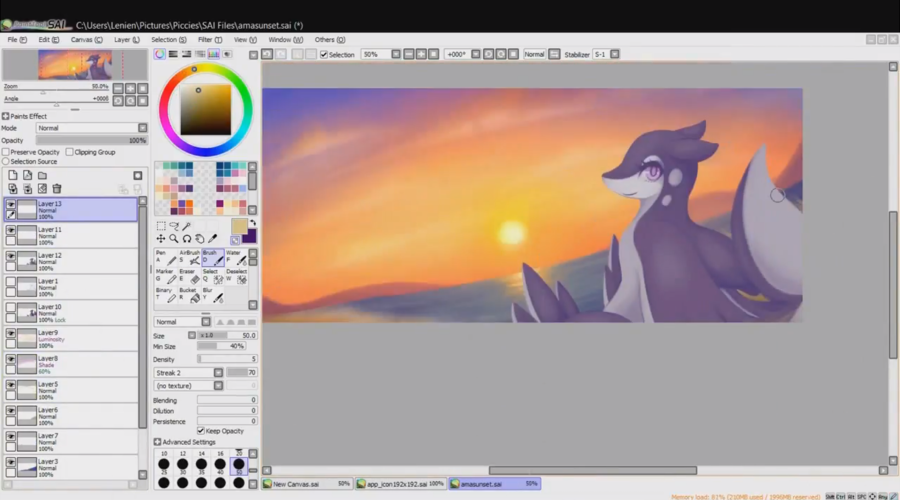Delete layer using trash icon
This screenshot has height=500, width=900.
coord(57,188)
